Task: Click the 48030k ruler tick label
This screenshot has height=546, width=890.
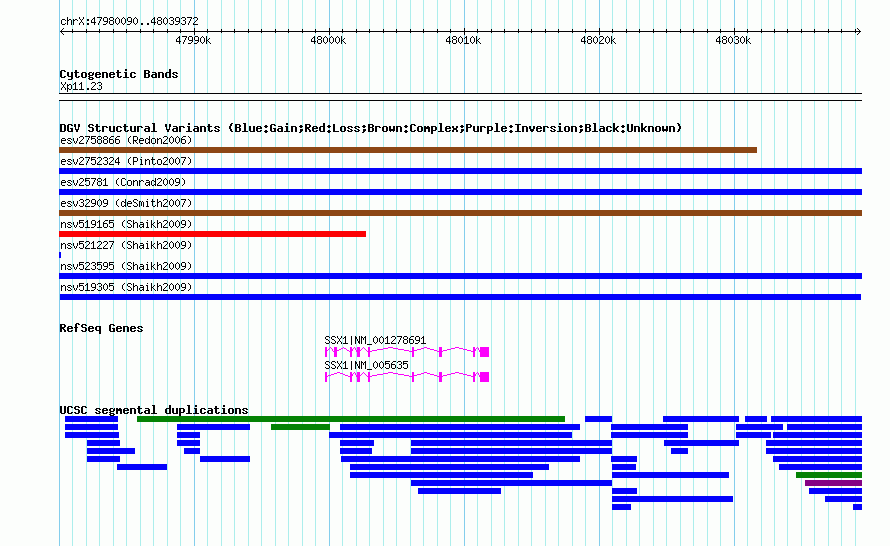Action: point(733,40)
